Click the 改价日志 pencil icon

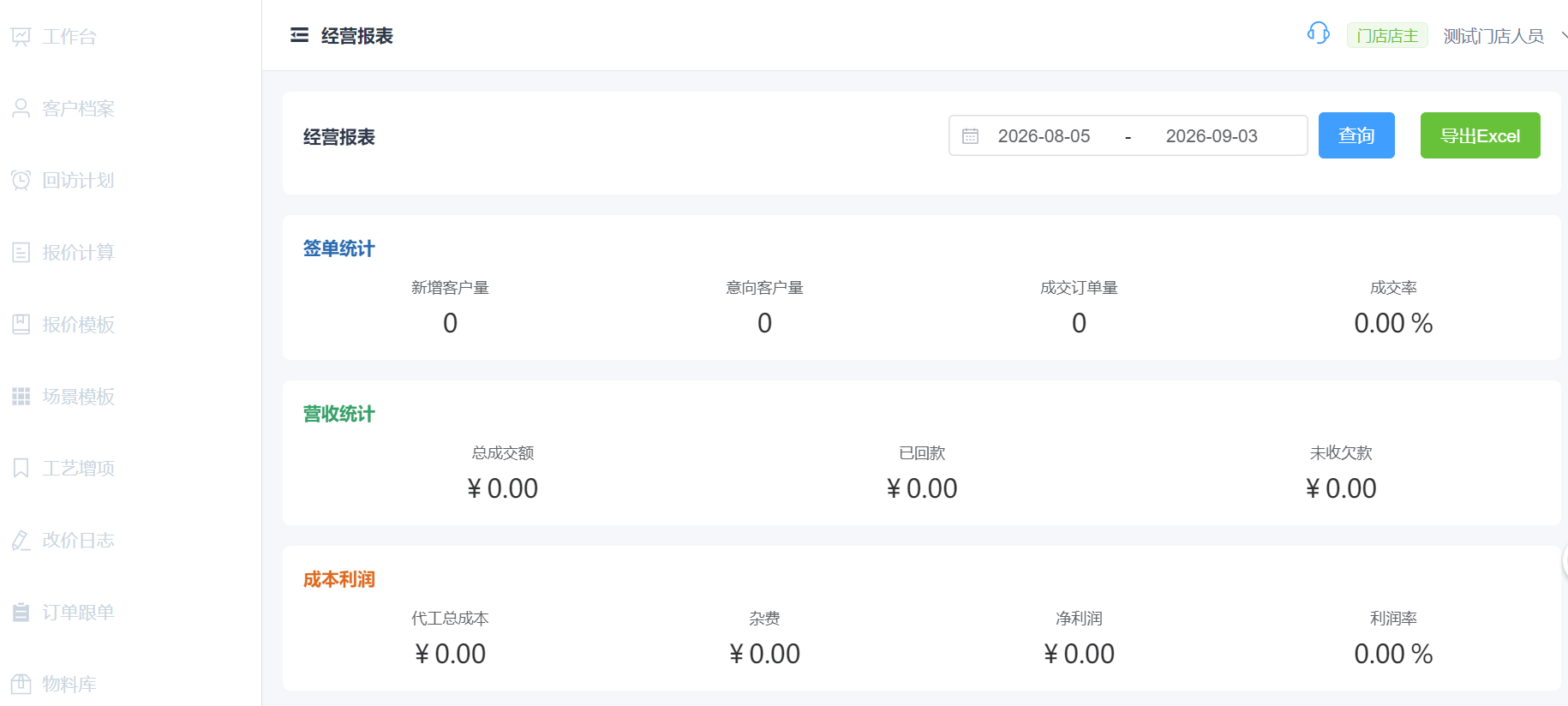(21, 541)
